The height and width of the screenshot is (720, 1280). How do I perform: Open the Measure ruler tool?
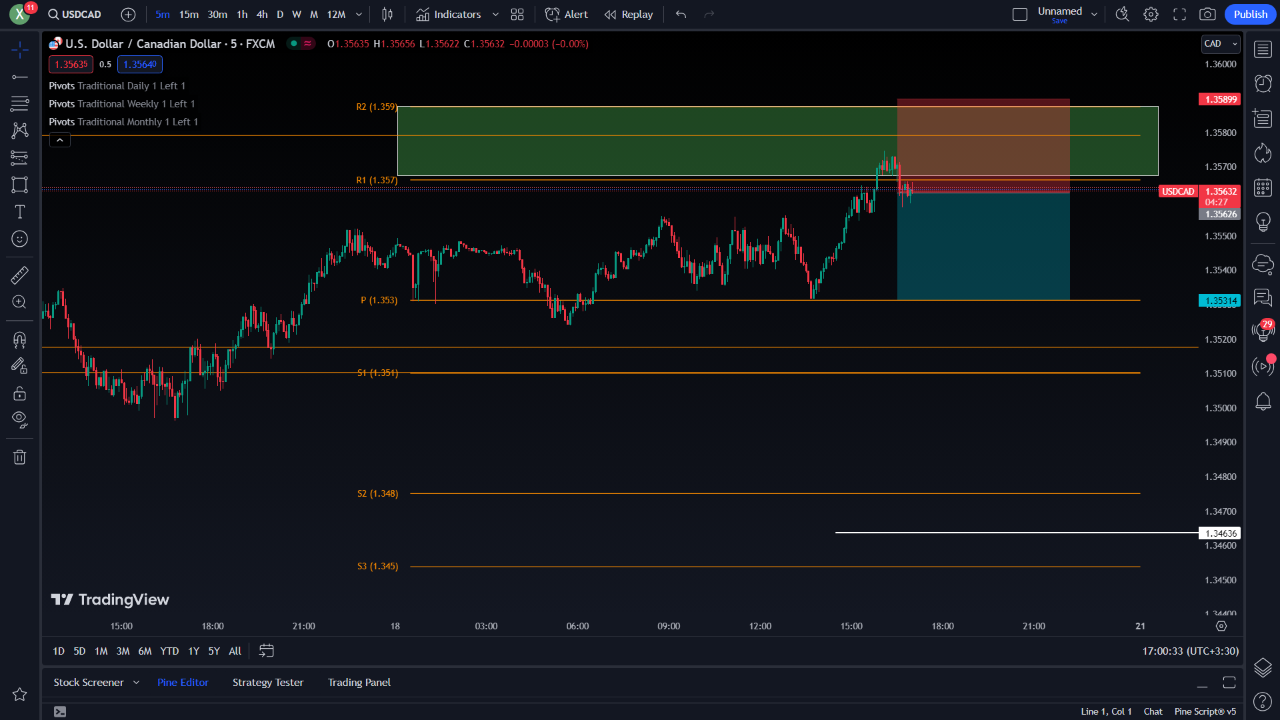click(x=19, y=275)
